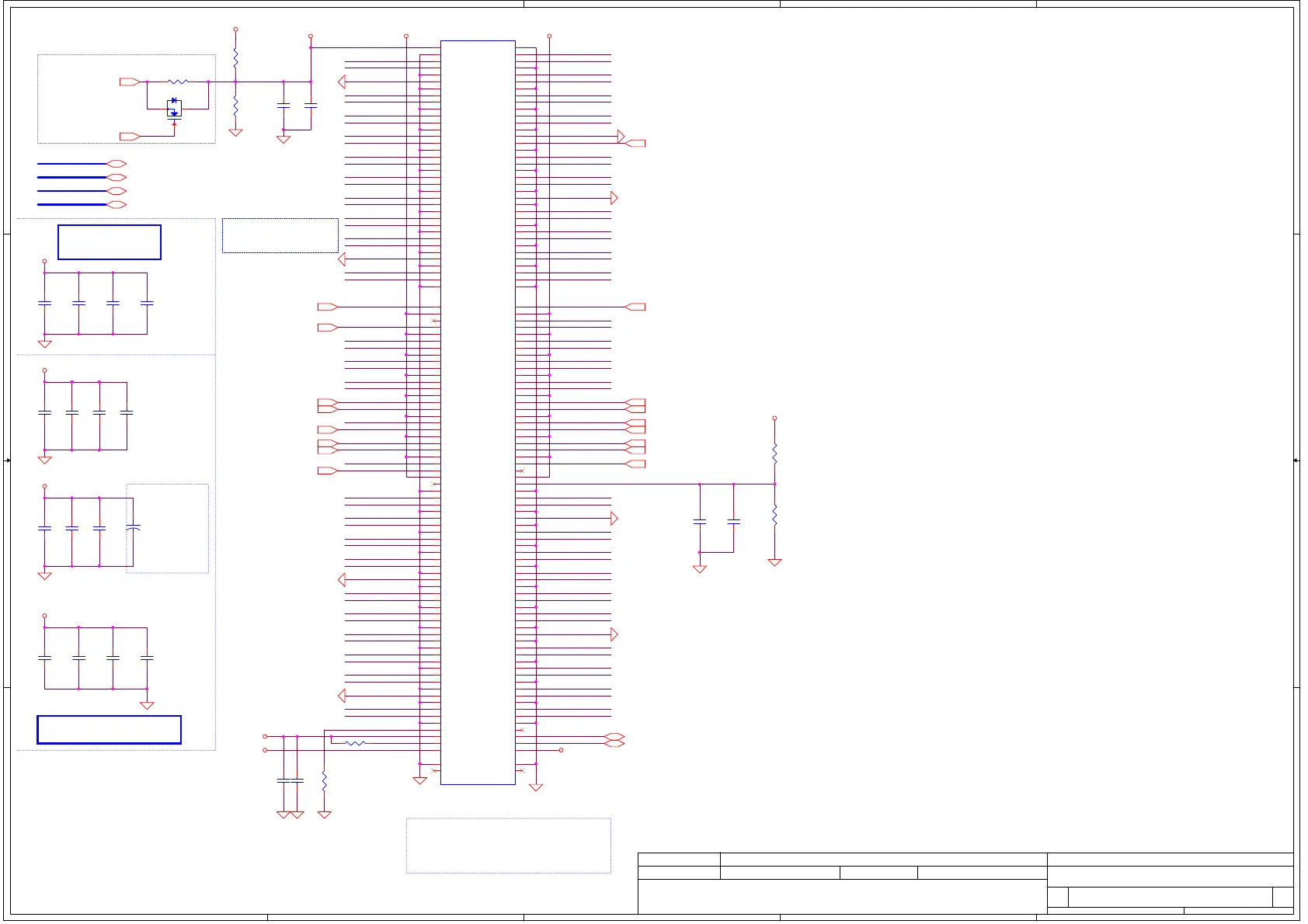This screenshot has width=1308, height=924.
Task: Click the topmost thick blue bus line
Action: (71, 164)
